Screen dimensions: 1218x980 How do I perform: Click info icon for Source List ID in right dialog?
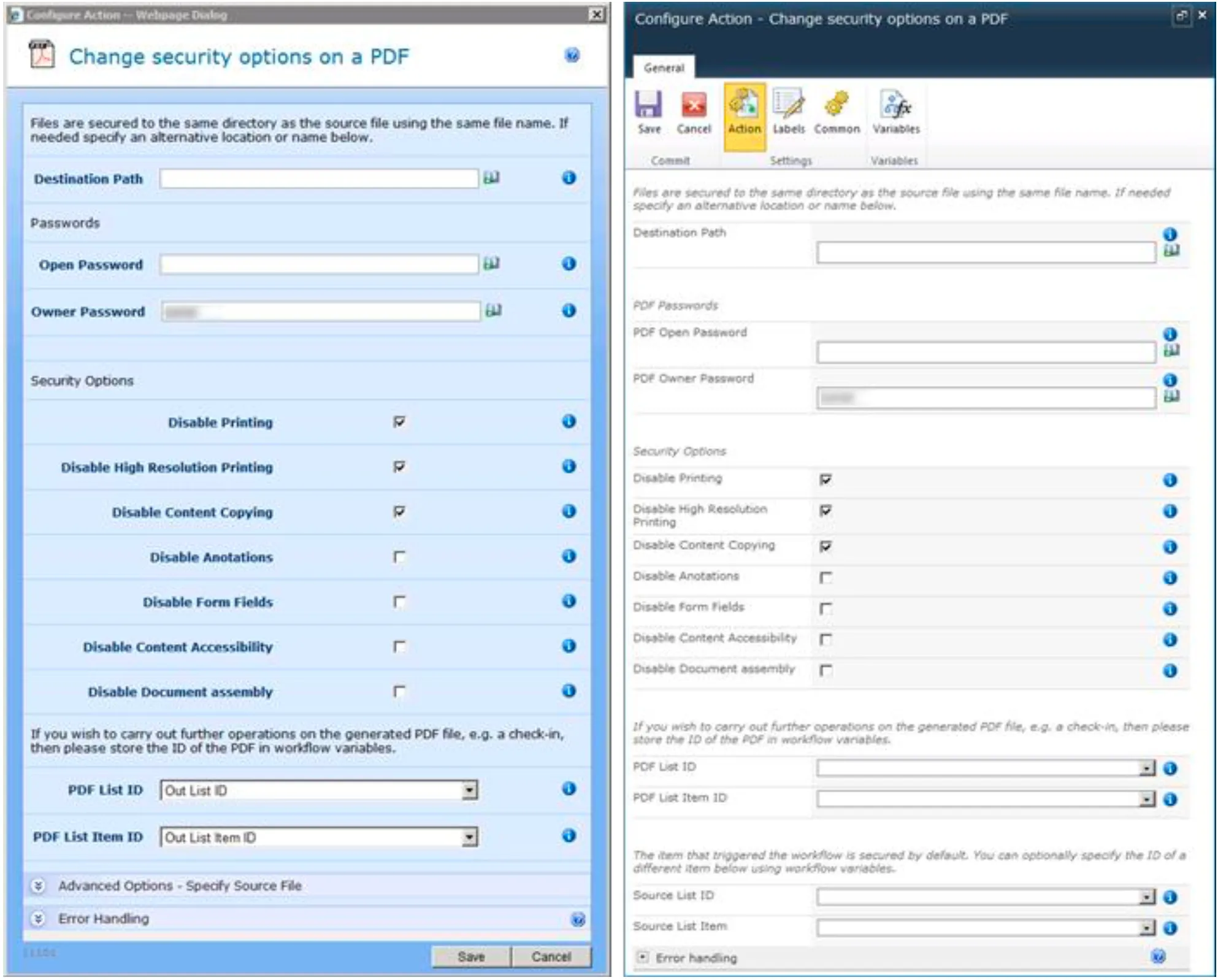(1170, 897)
